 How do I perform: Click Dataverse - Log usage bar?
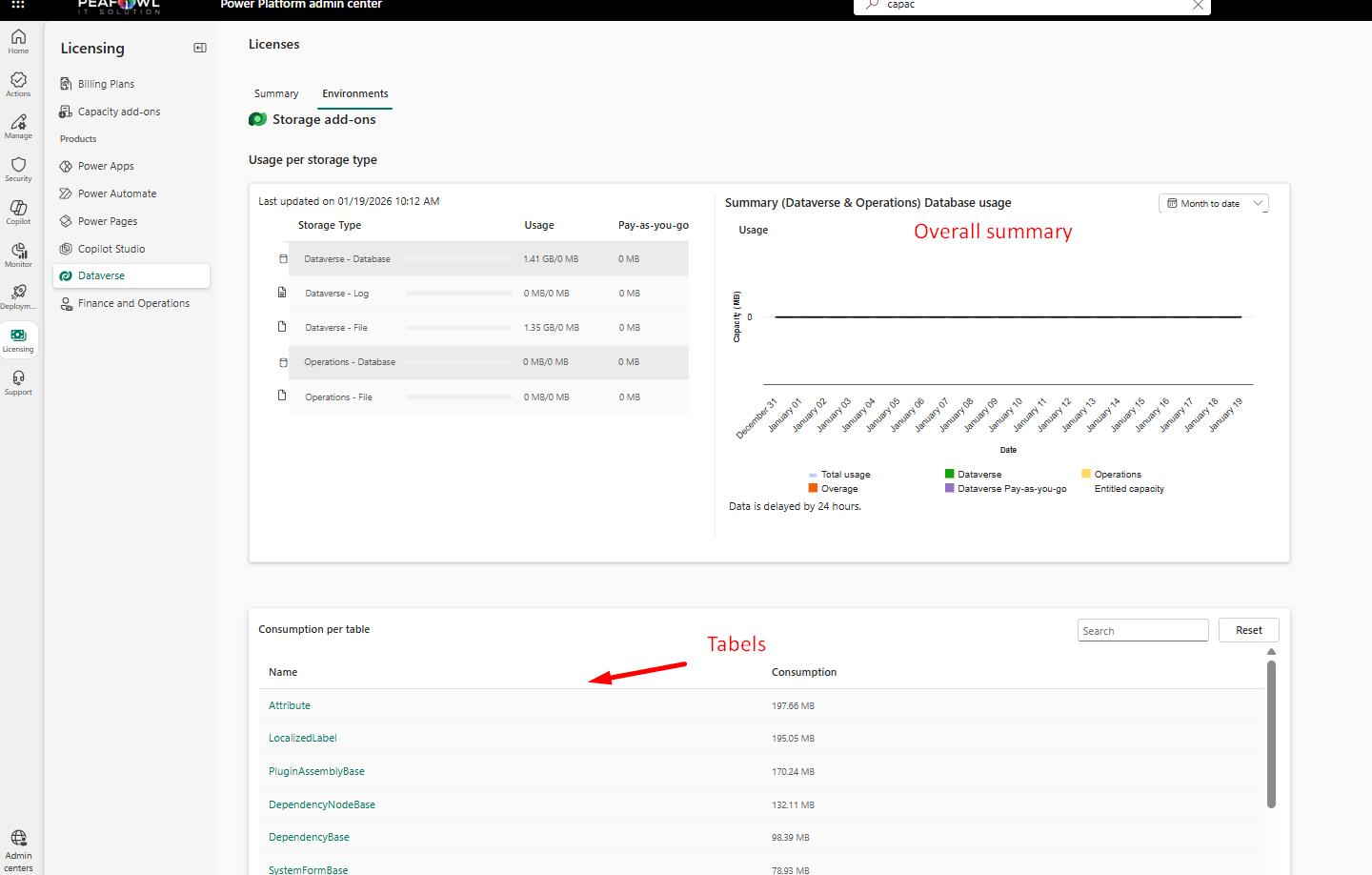click(459, 294)
